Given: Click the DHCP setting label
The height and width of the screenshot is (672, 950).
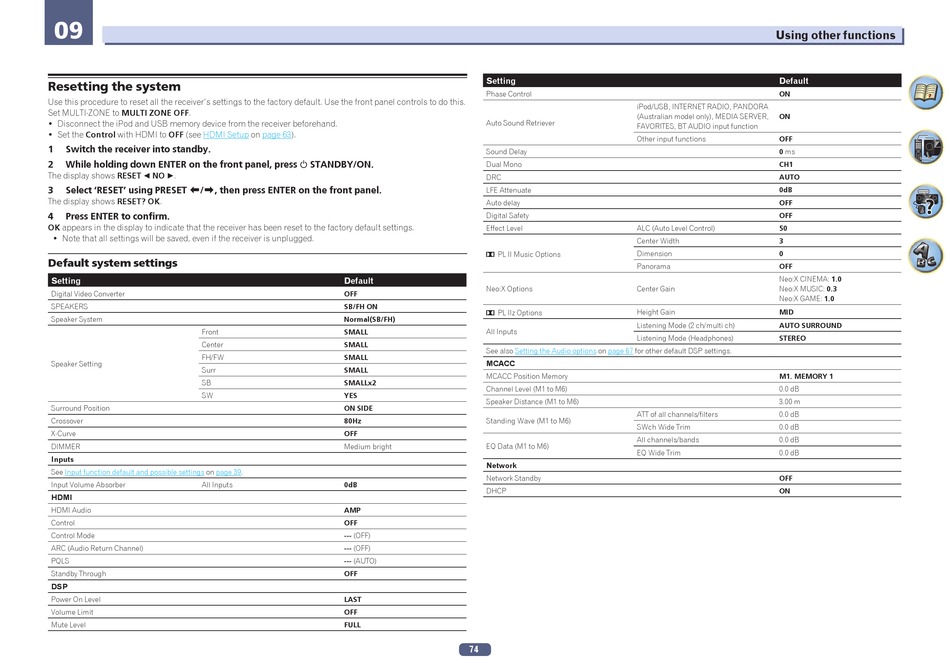Looking at the screenshot, I should pyautogui.click(x=496, y=491).
